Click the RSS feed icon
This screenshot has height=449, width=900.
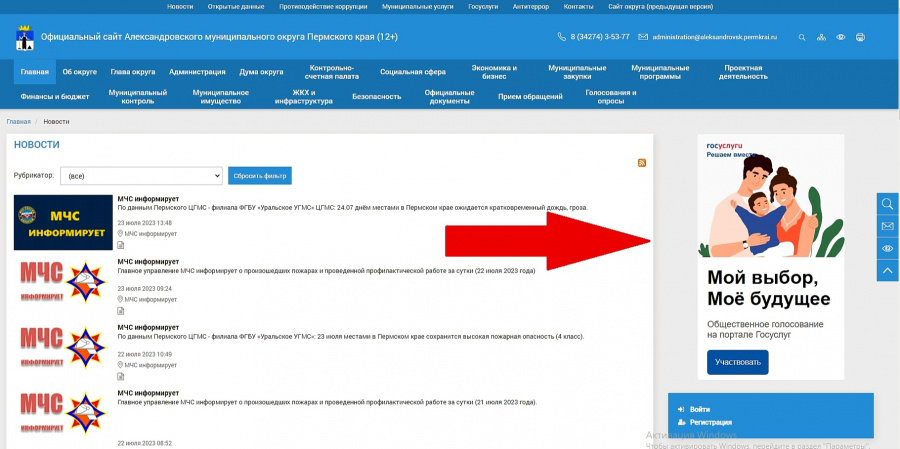pyautogui.click(x=642, y=163)
